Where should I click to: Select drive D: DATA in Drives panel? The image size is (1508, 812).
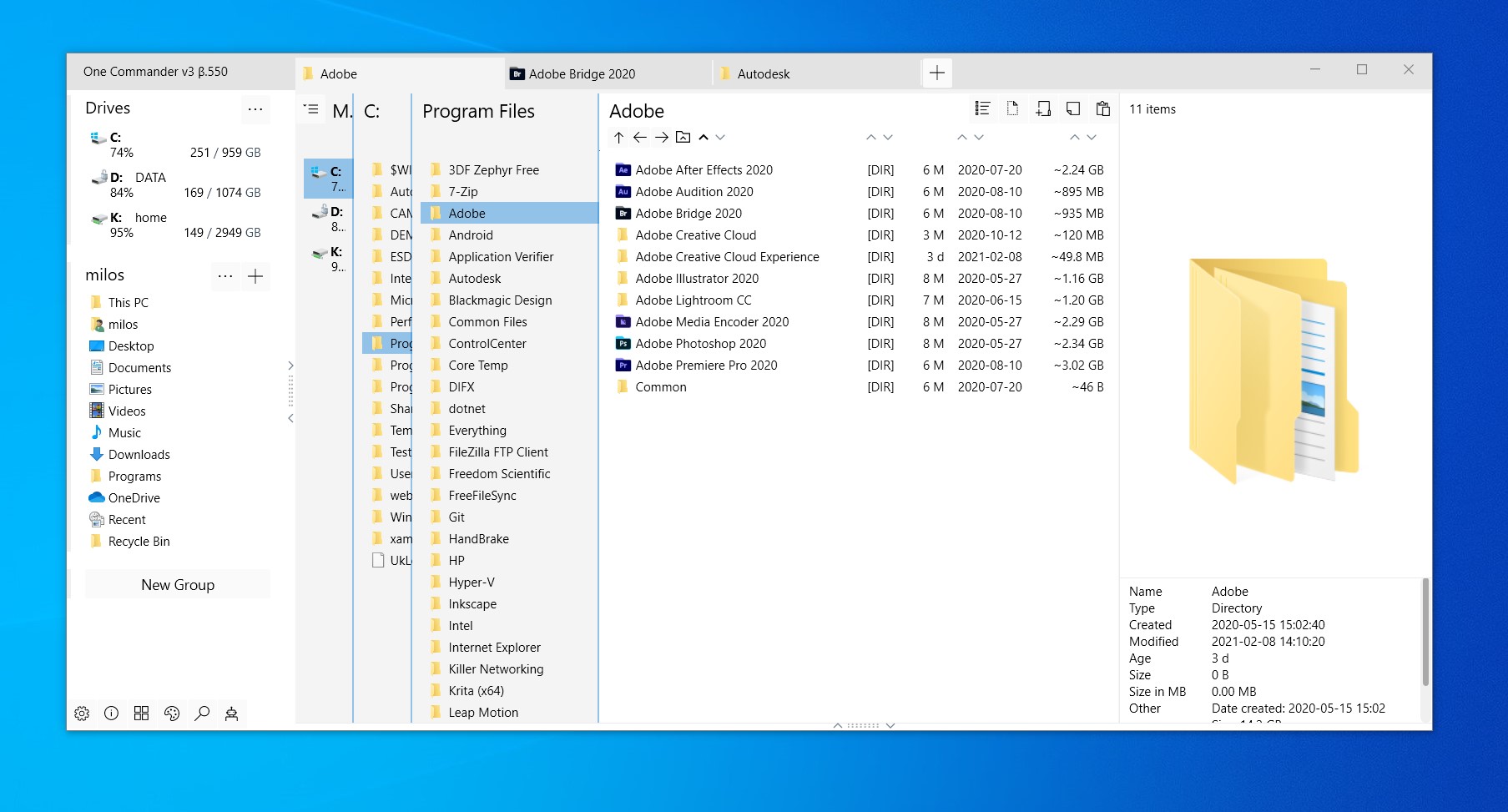coord(175,184)
